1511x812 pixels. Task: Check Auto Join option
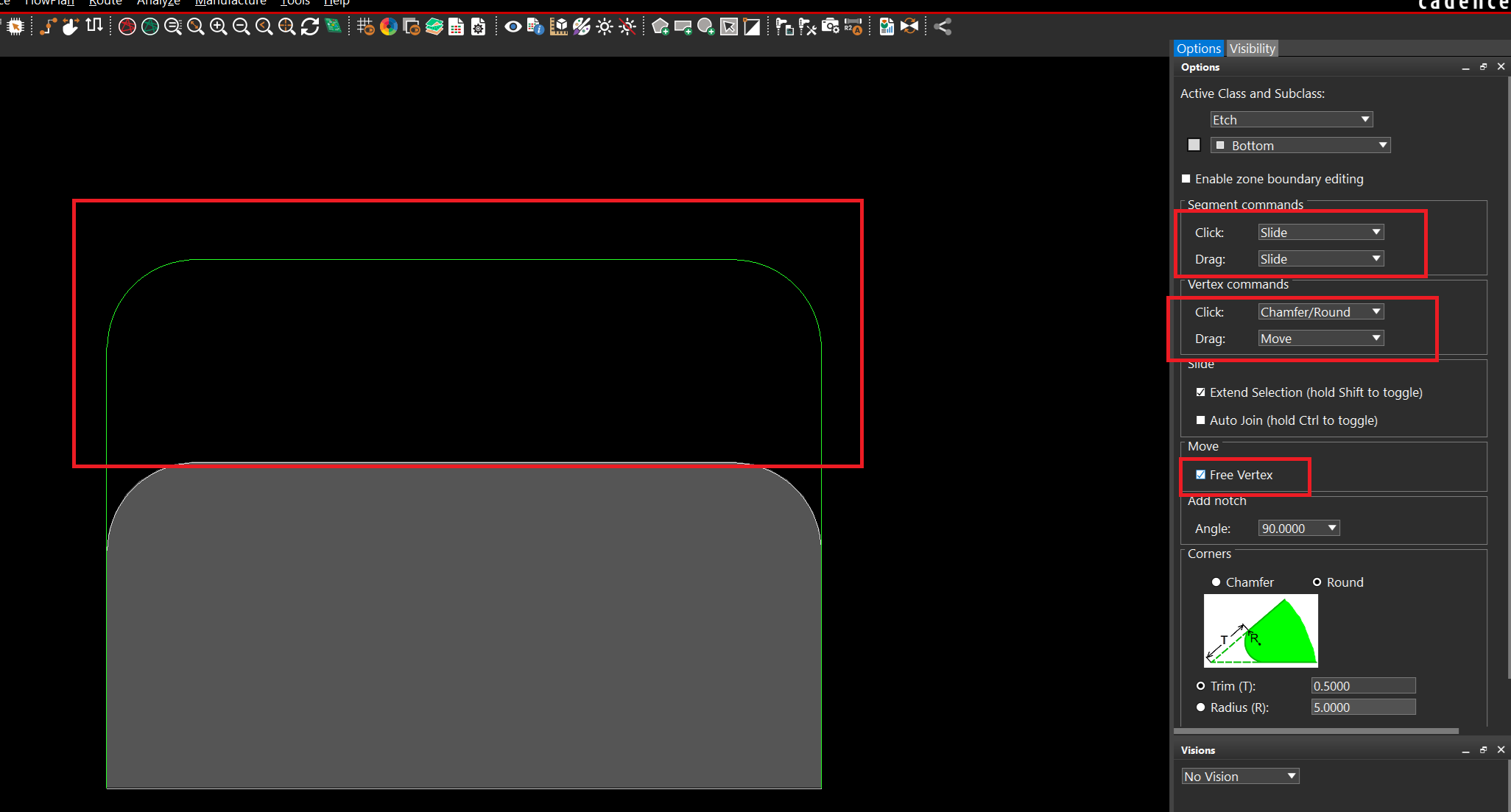pos(1201,420)
